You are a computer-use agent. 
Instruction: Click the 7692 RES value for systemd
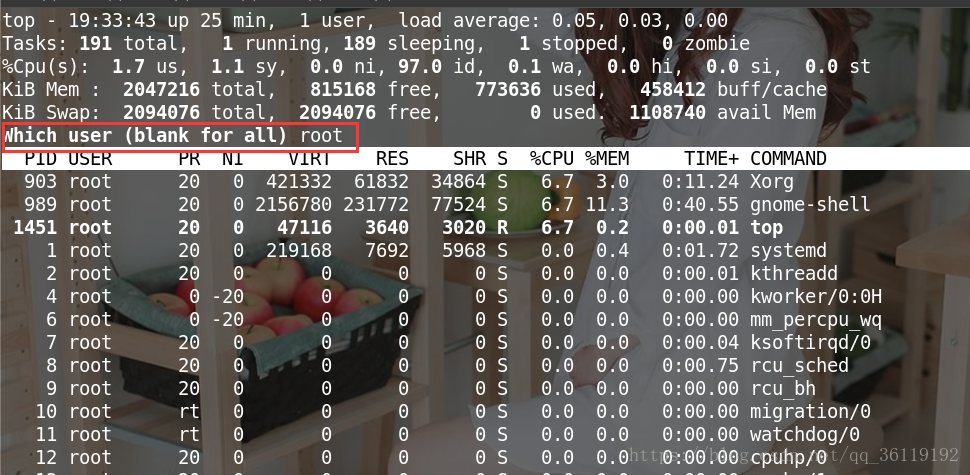point(387,250)
